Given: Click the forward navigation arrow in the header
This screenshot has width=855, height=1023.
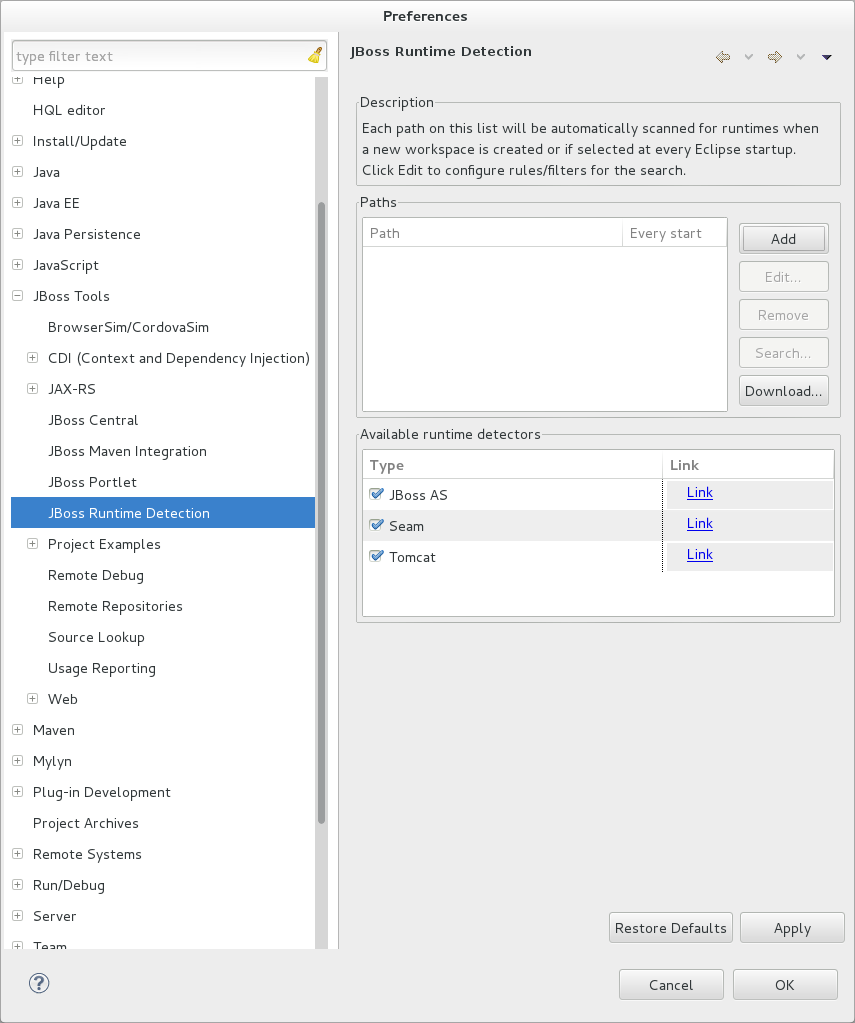Looking at the screenshot, I should (774, 57).
